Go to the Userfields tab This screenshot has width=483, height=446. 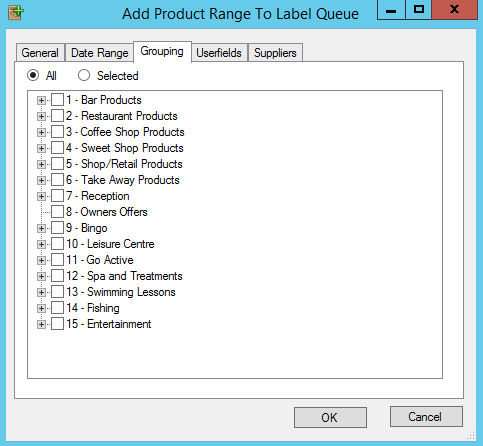point(219,53)
